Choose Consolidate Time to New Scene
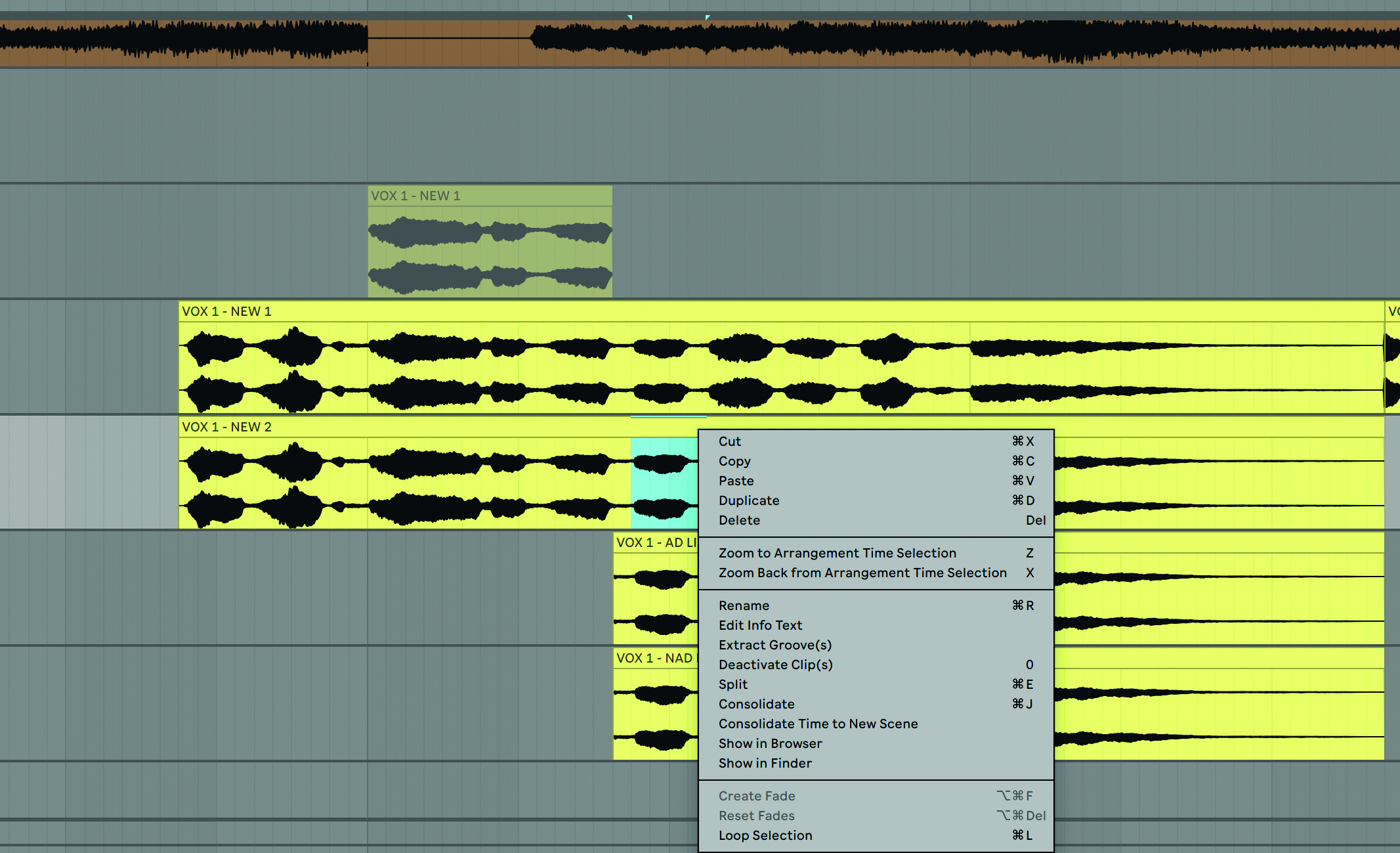 click(876, 724)
